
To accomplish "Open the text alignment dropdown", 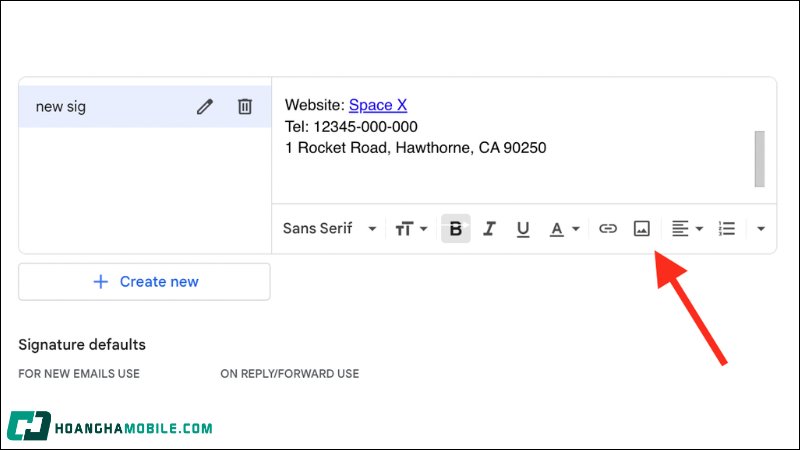I will pyautogui.click(x=687, y=229).
